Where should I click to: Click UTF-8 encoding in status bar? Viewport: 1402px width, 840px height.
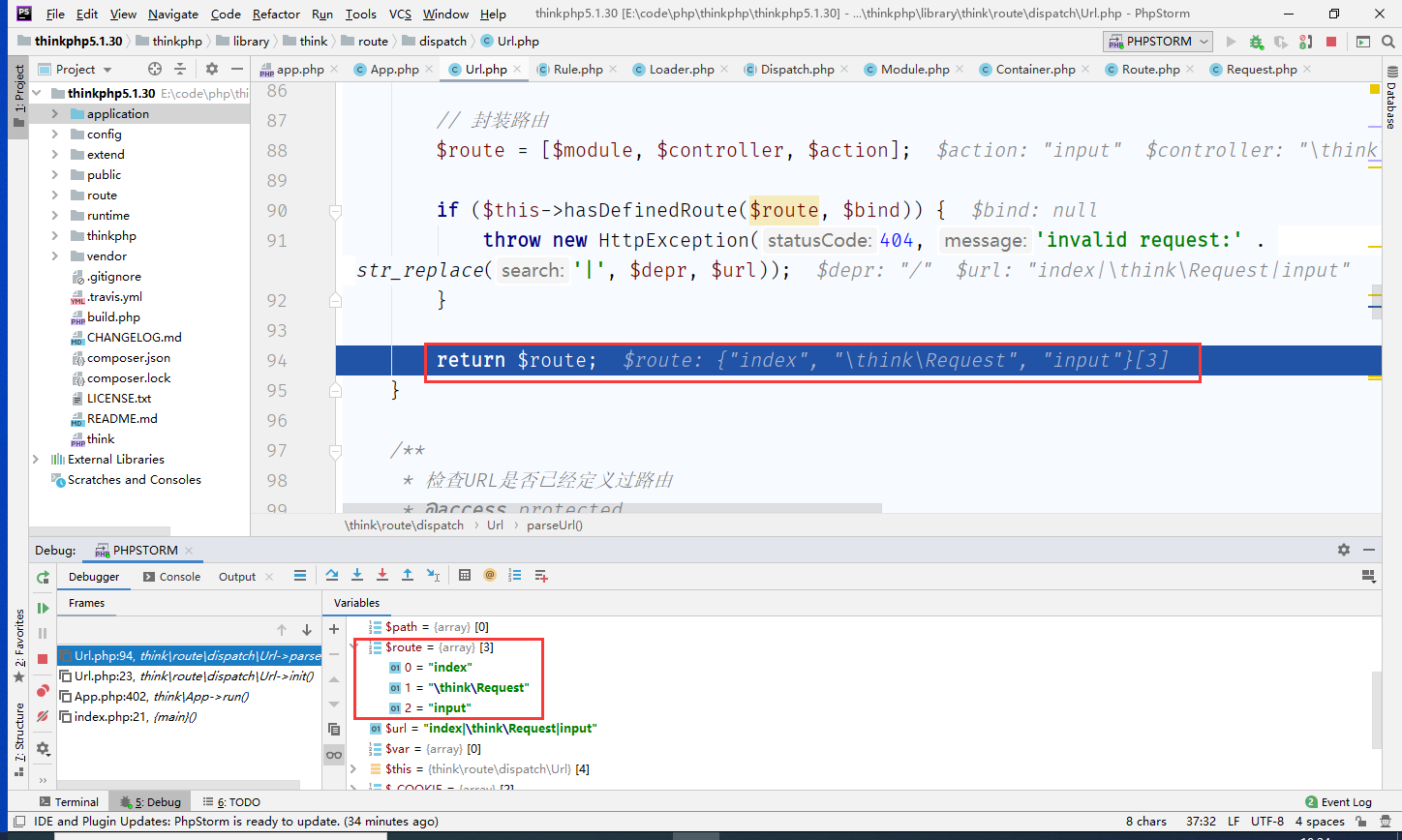tap(1267, 821)
